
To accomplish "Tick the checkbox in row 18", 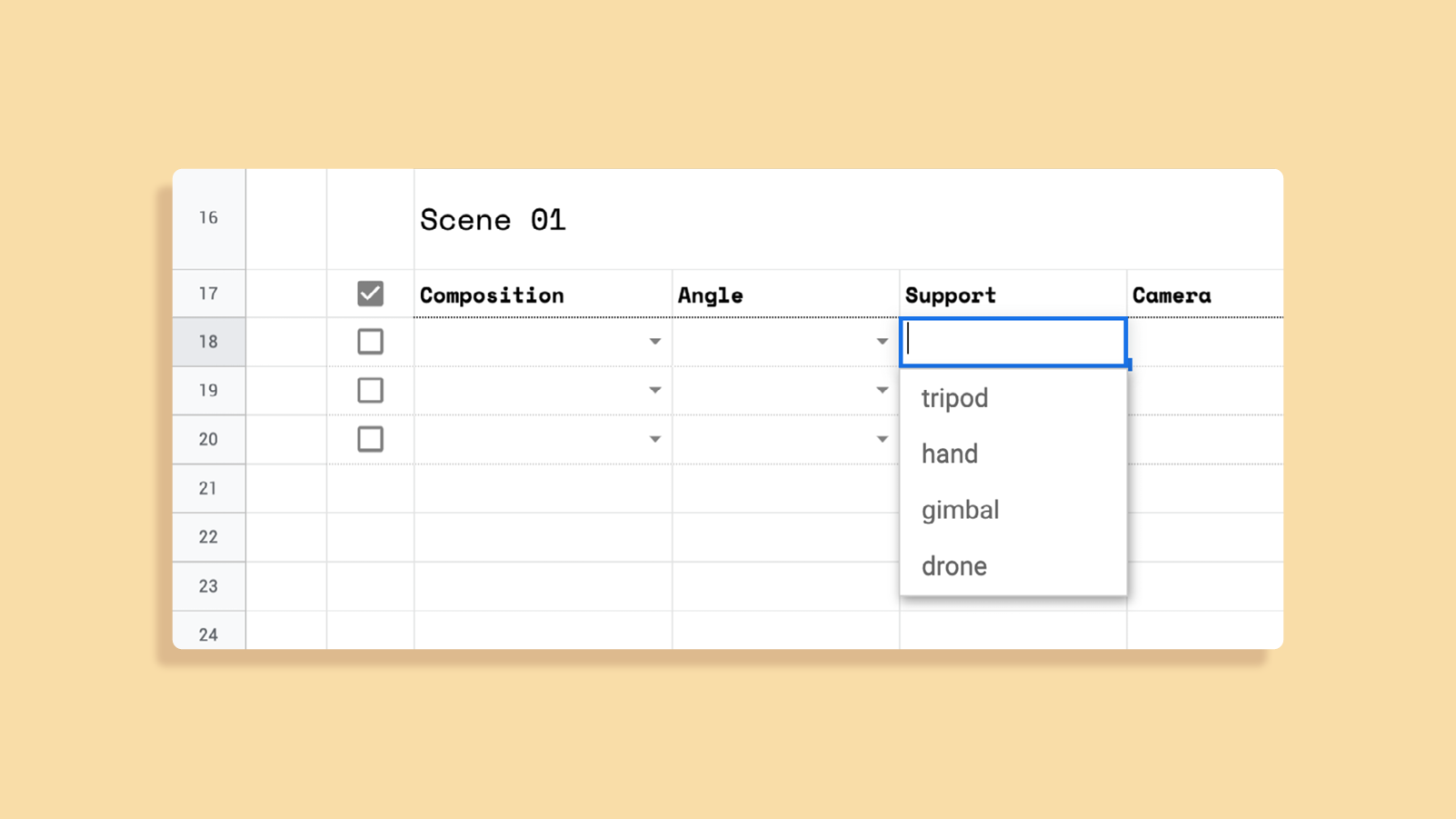I will pyautogui.click(x=370, y=342).
